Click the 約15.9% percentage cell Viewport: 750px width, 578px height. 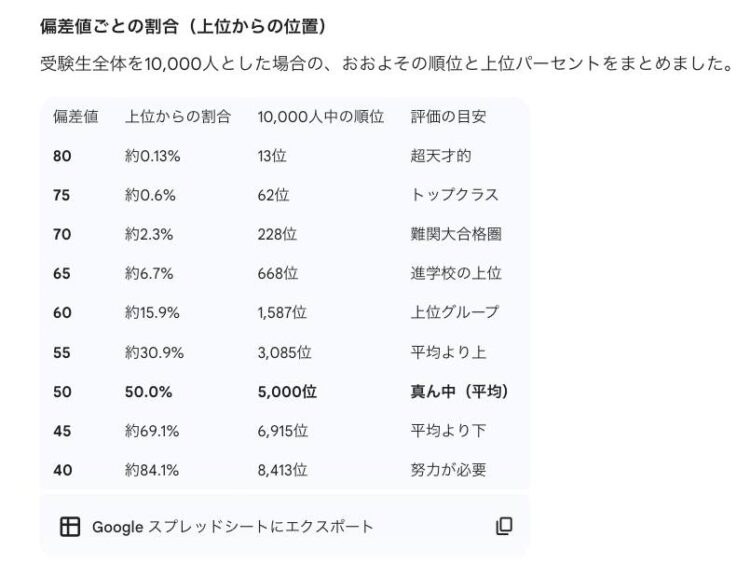click(x=152, y=313)
